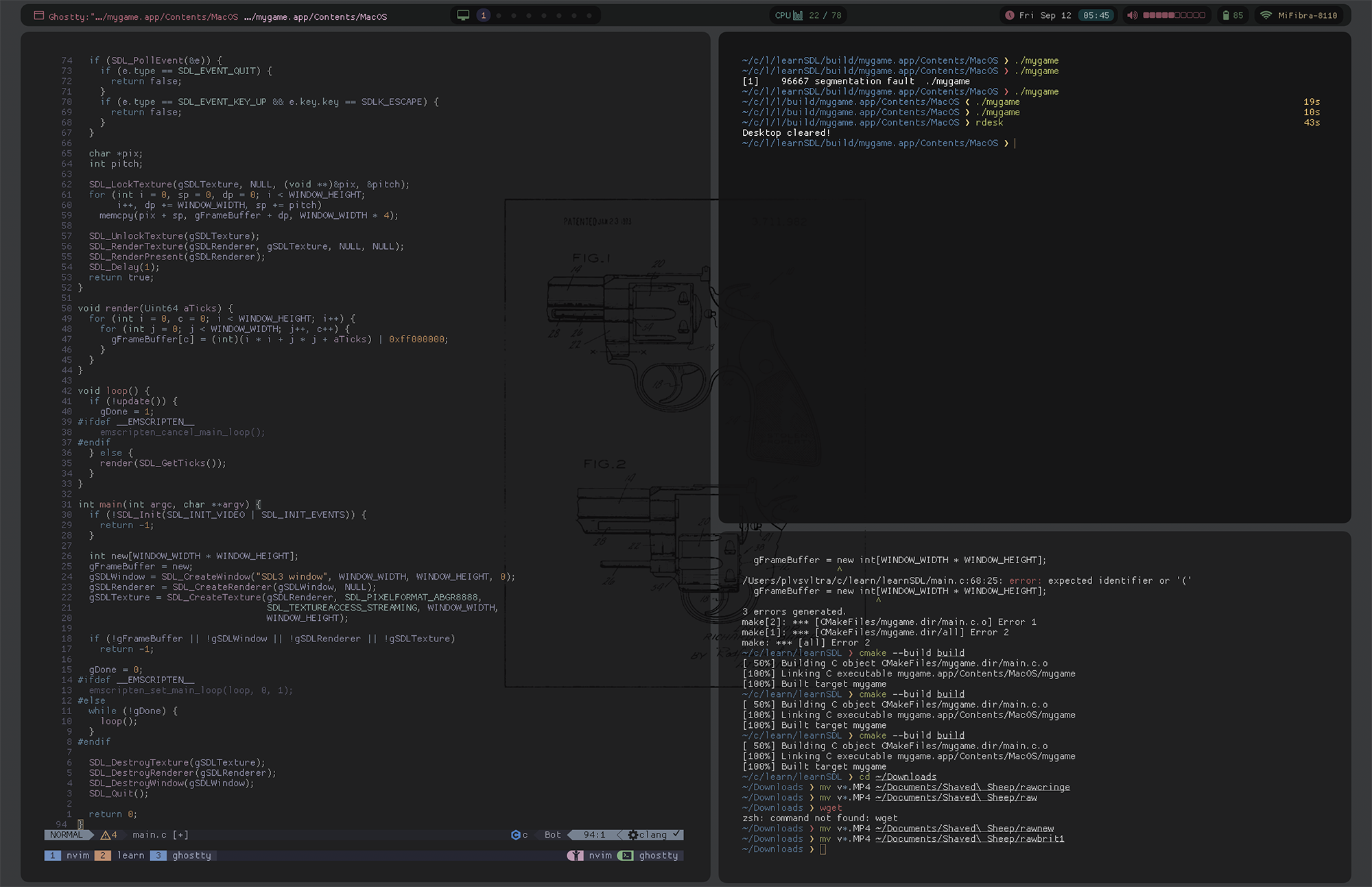This screenshot has width=1372, height=887.
Task: Open the Wi-Fi icon for MiFibra-8110
Action: 1266,15
